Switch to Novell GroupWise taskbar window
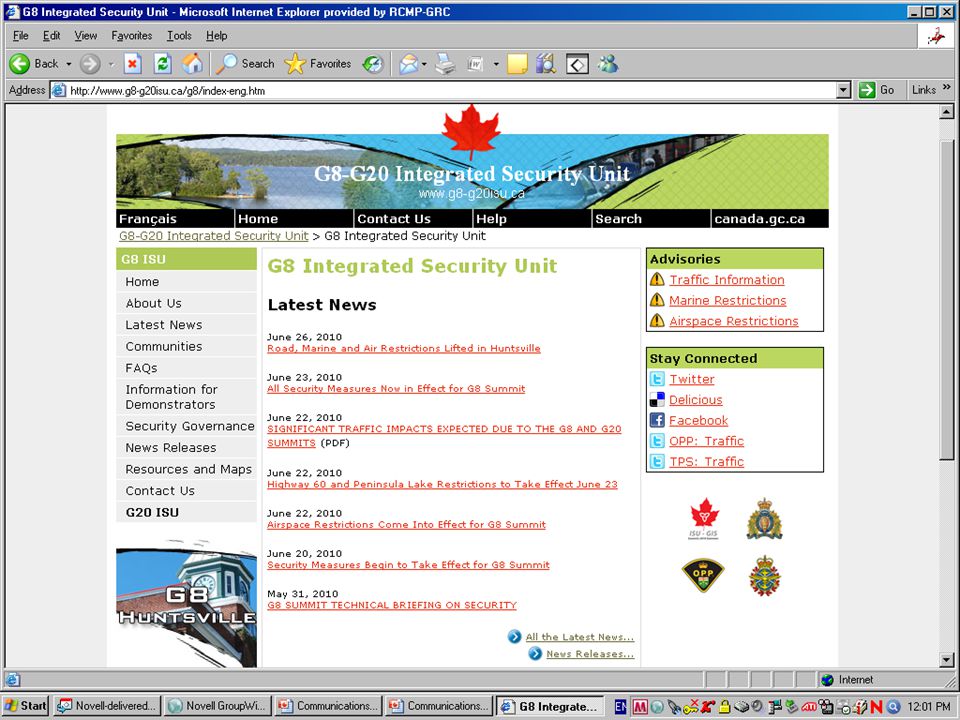 [217, 706]
